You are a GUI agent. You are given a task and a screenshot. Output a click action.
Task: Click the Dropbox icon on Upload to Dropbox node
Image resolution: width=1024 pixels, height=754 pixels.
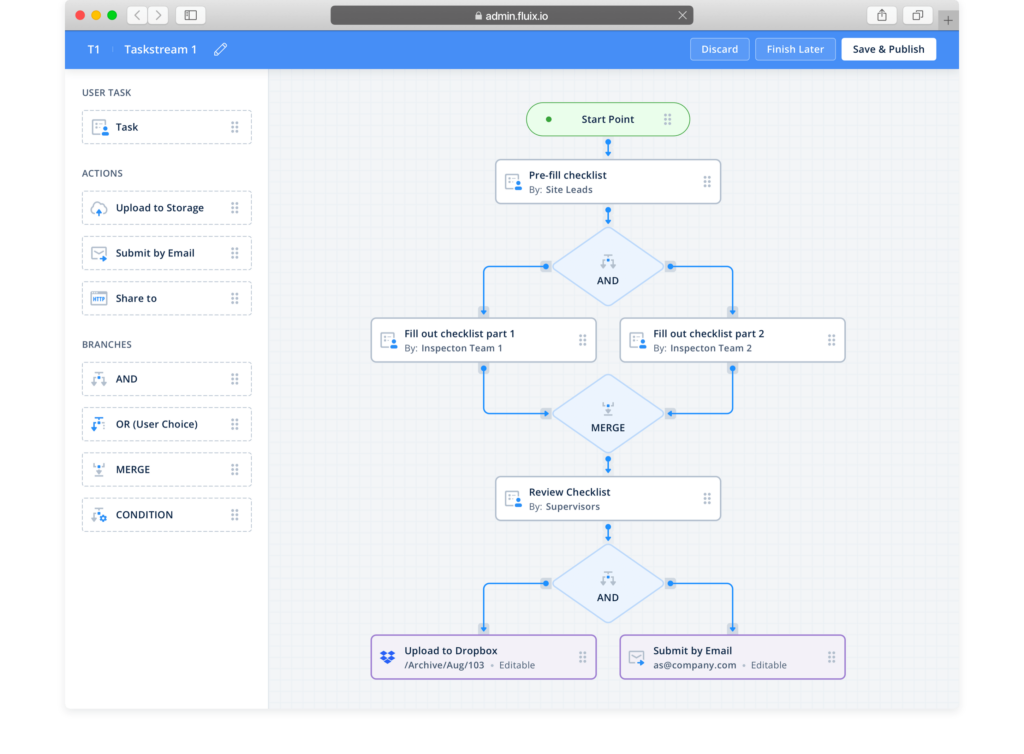coord(388,657)
